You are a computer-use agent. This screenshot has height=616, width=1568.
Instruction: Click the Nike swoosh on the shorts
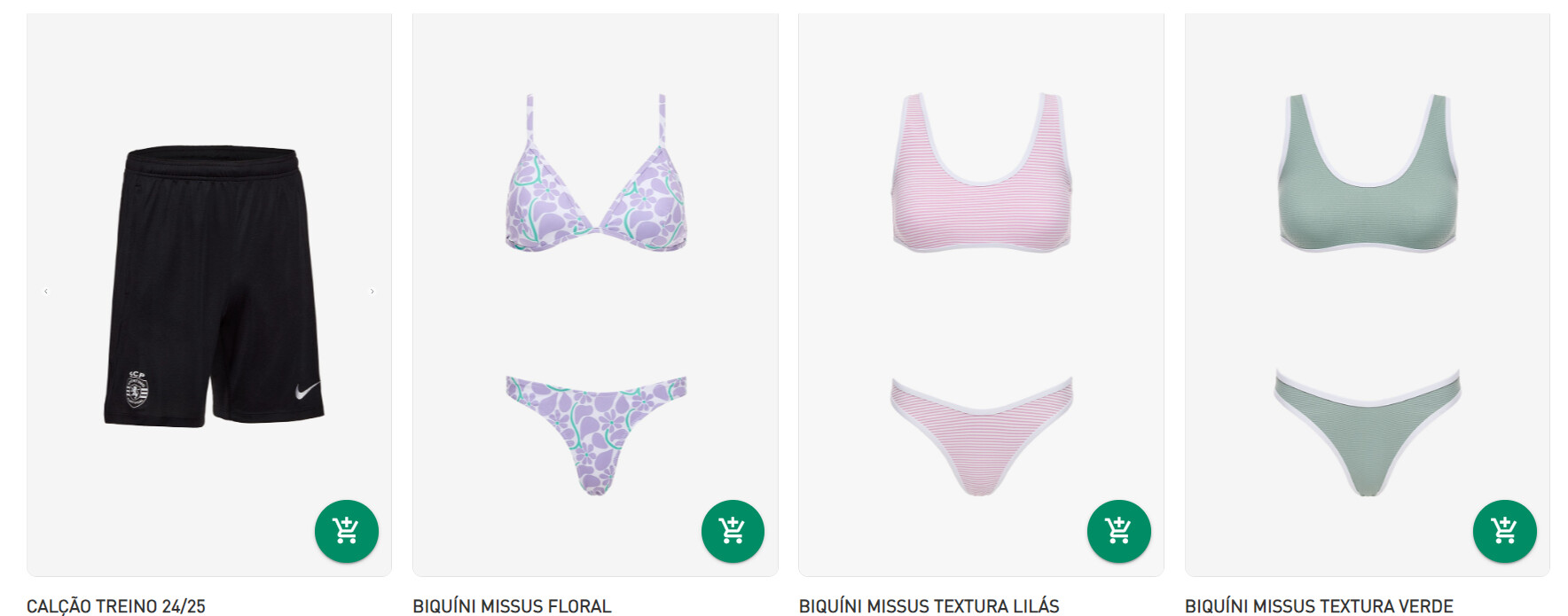click(308, 391)
